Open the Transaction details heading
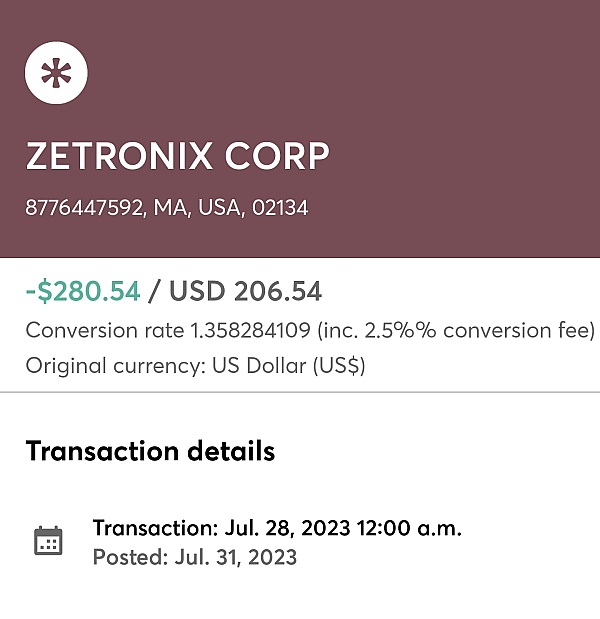The height and width of the screenshot is (619, 600). 150,451
